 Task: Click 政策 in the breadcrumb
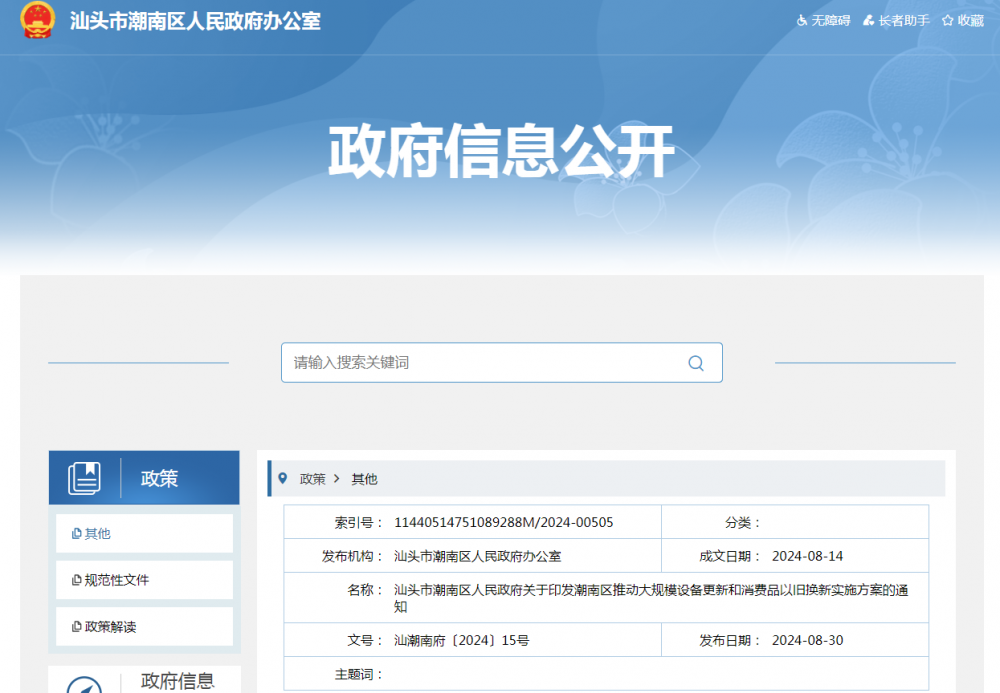click(313, 479)
